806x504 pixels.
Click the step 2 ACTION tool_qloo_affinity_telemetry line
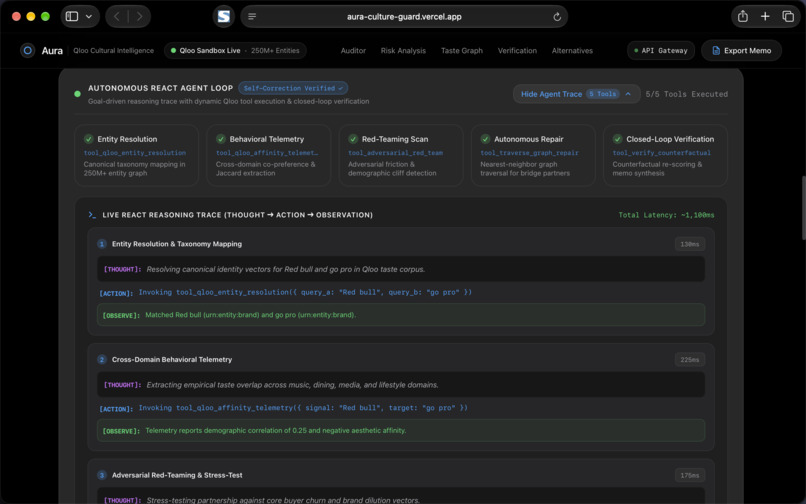(x=283, y=408)
